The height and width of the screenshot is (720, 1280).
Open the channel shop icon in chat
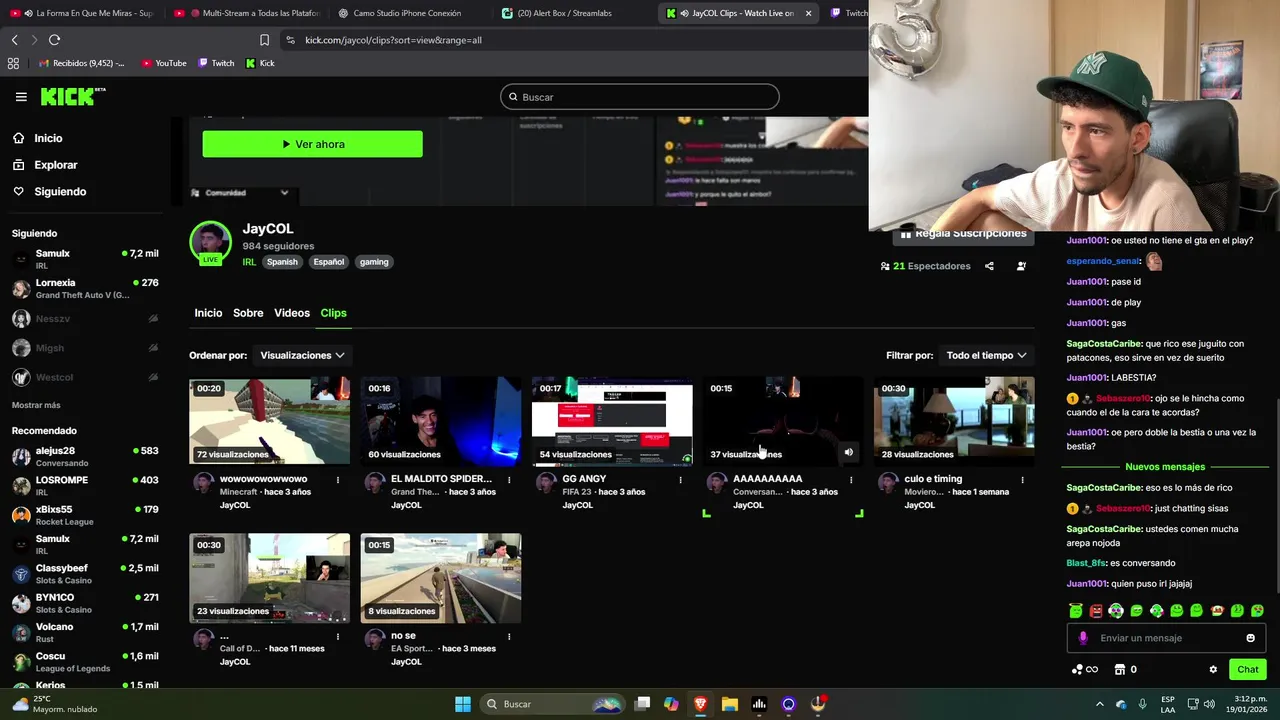(1120, 670)
